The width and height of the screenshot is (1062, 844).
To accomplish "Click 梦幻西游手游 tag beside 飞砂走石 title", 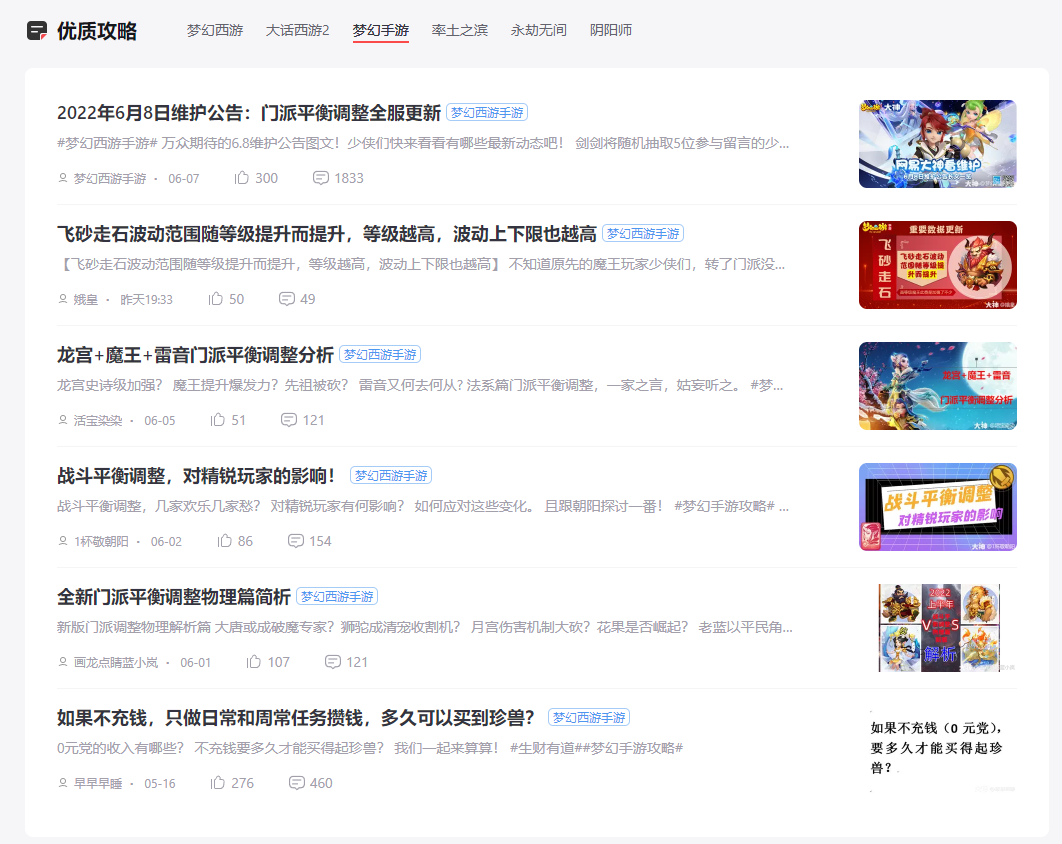I will click(x=643, y=234).
